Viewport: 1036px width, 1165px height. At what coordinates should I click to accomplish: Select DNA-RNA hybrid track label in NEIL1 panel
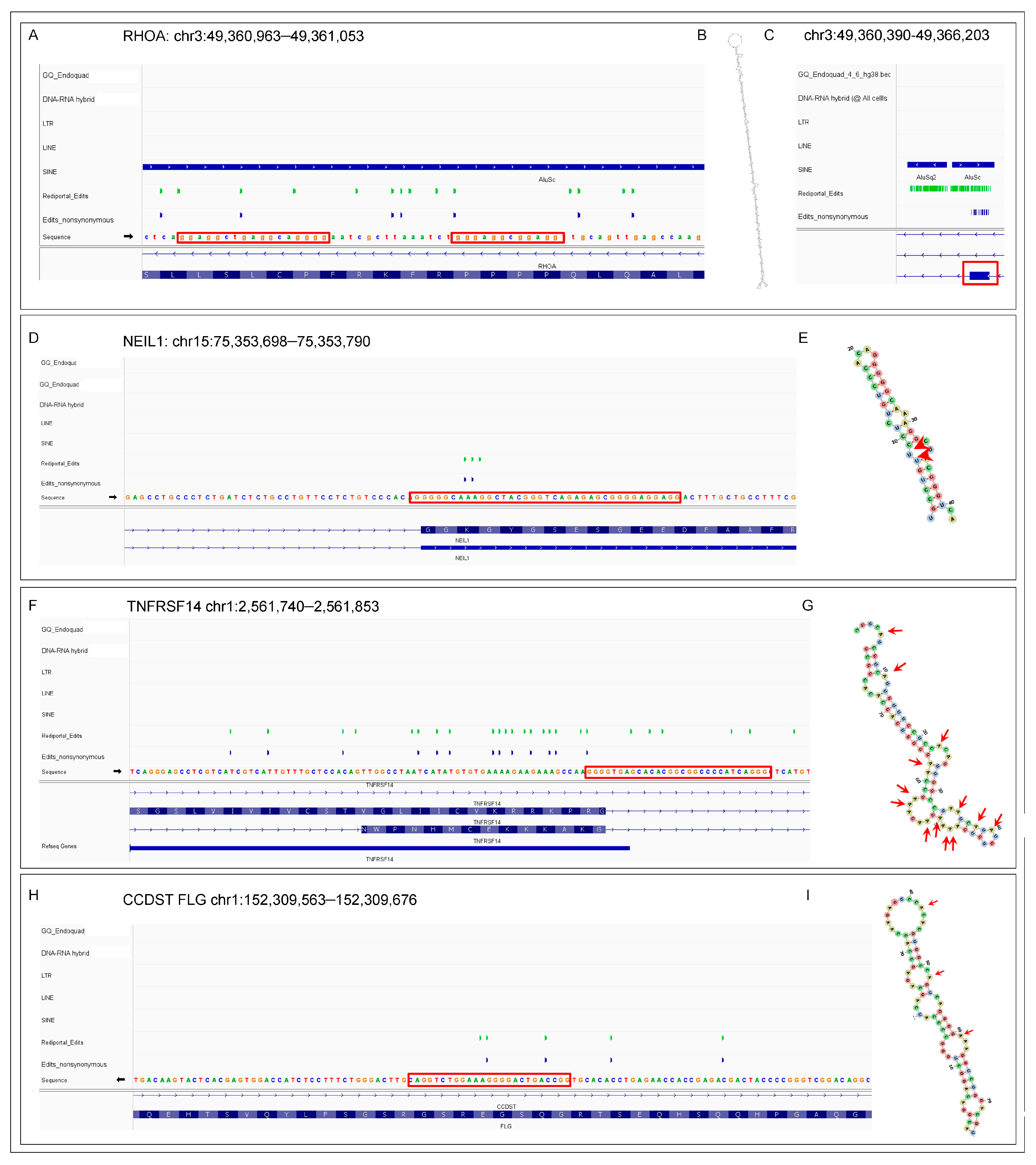tap(61, 405)
